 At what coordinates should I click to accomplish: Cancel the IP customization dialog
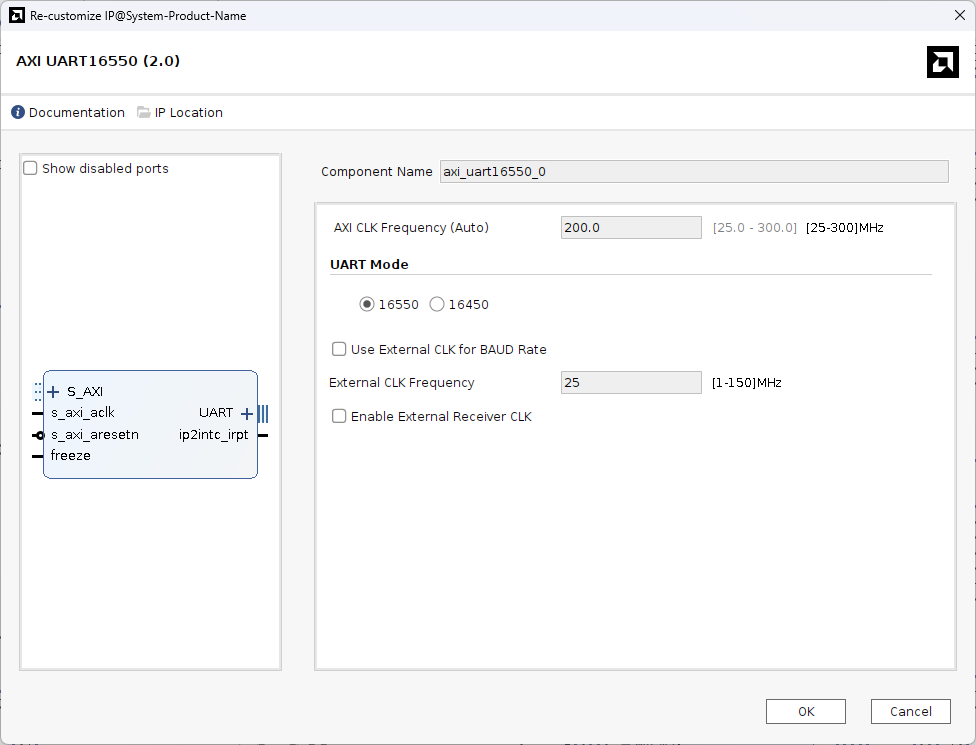click(x=910, y=711)
